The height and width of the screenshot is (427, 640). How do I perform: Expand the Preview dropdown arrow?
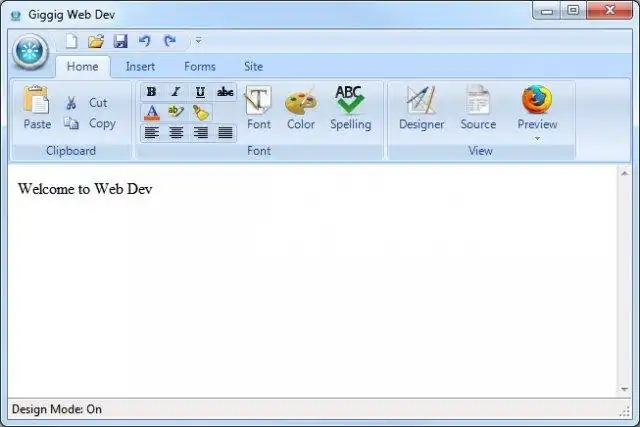(x=537, y=138)
